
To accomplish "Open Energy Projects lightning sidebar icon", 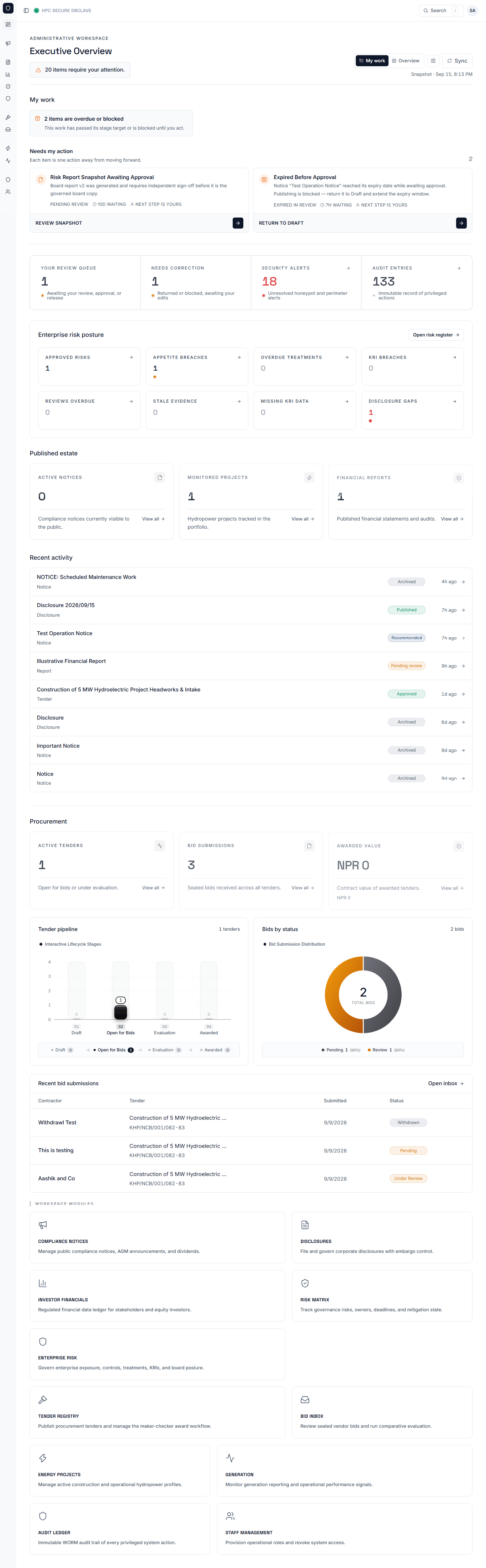I will pyautogui.click(x=8, y=148).
